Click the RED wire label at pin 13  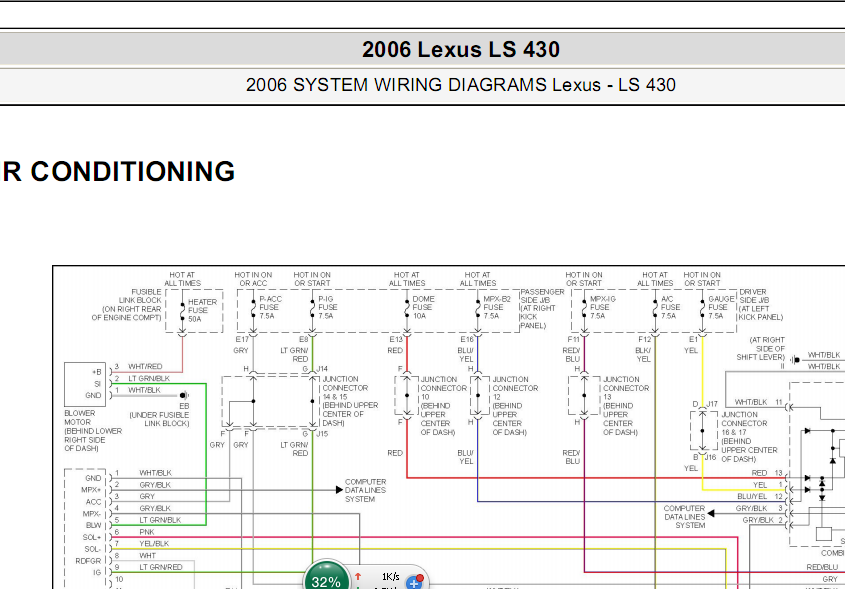click(x=759, y=473)
